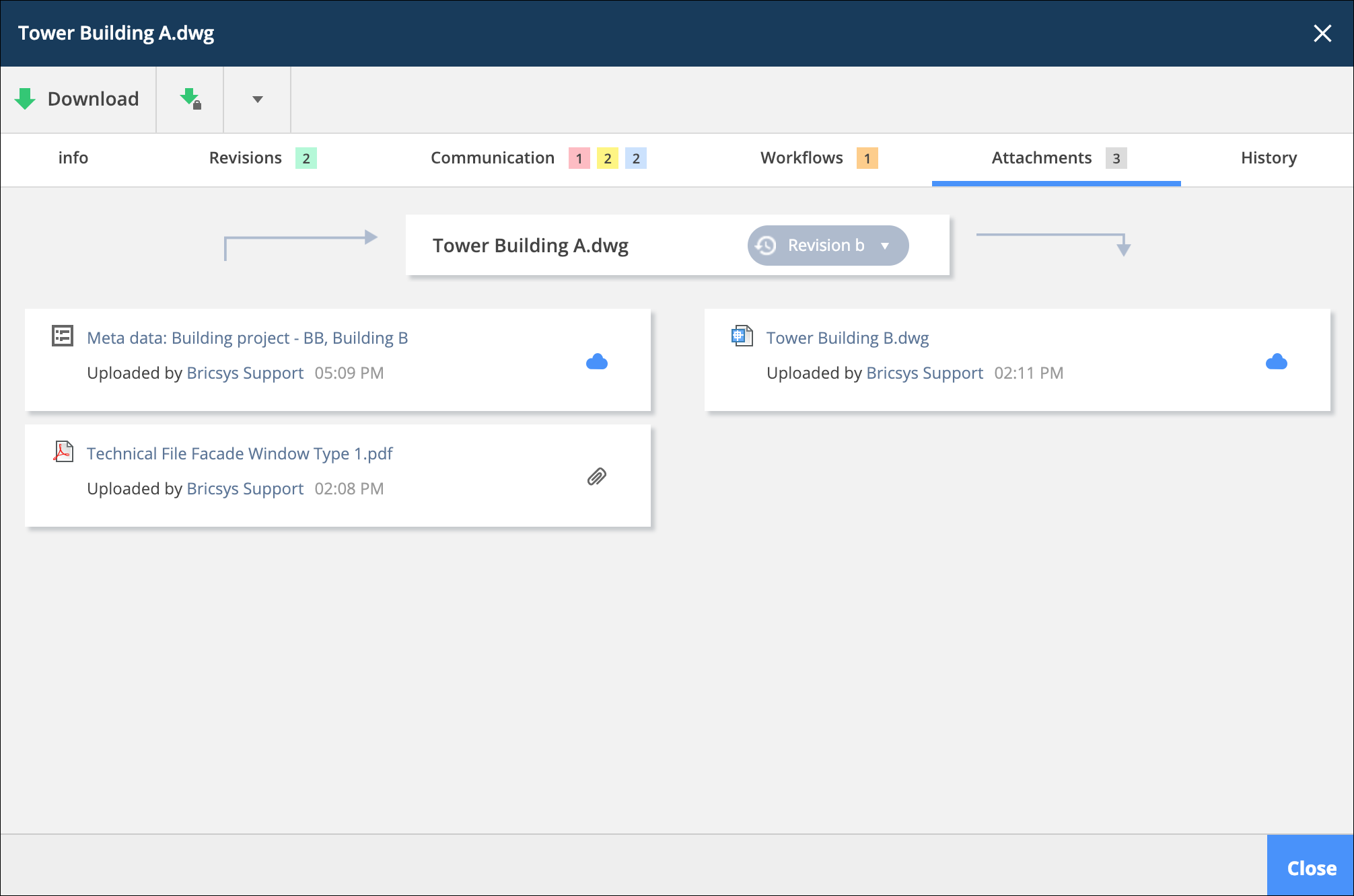1354x896 pixels.
Task: Close the dialog with the X icon
Action: point(1322,33)
